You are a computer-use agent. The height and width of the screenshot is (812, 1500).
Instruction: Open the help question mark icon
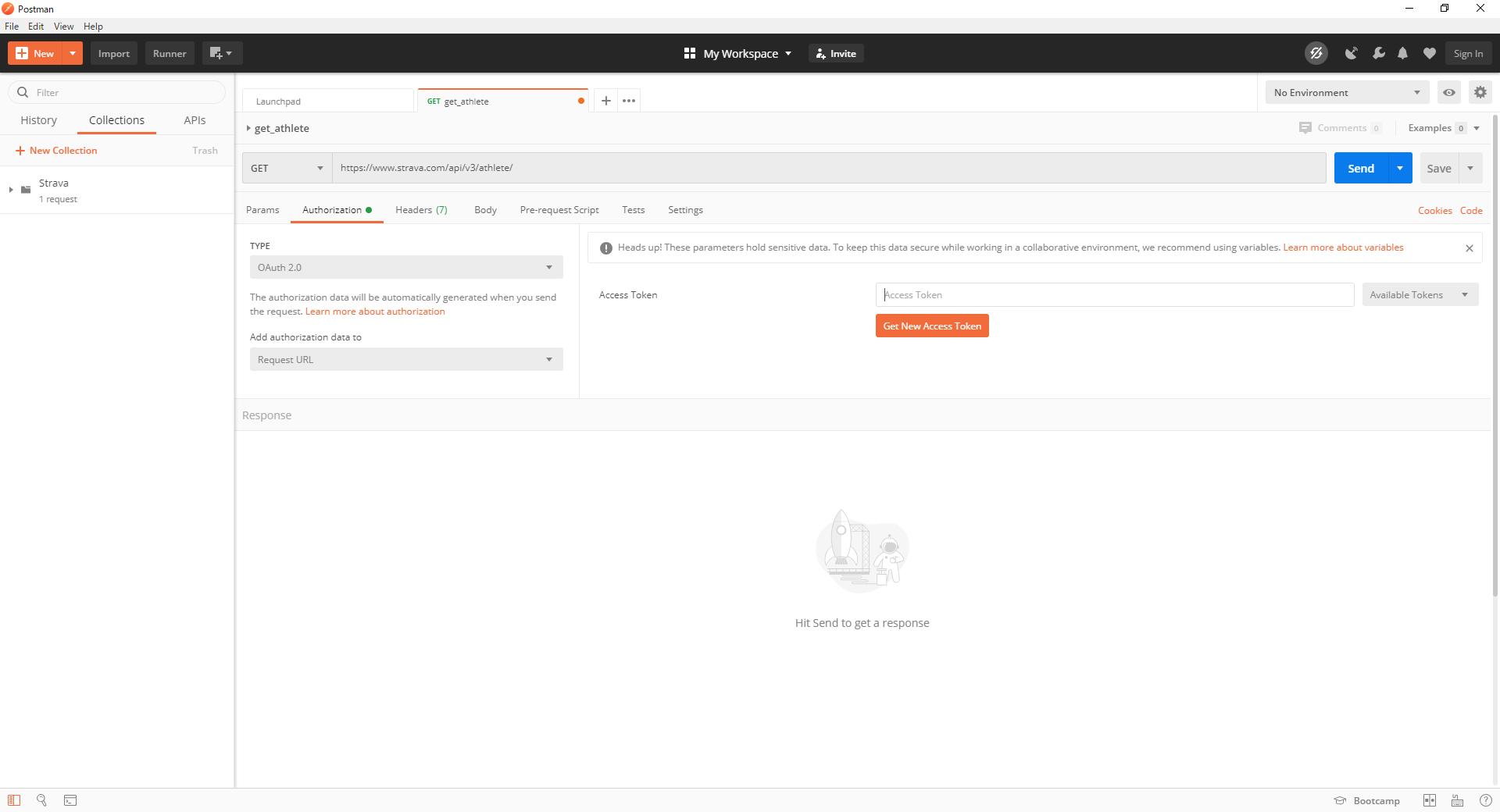click(x=1486, y=800)
